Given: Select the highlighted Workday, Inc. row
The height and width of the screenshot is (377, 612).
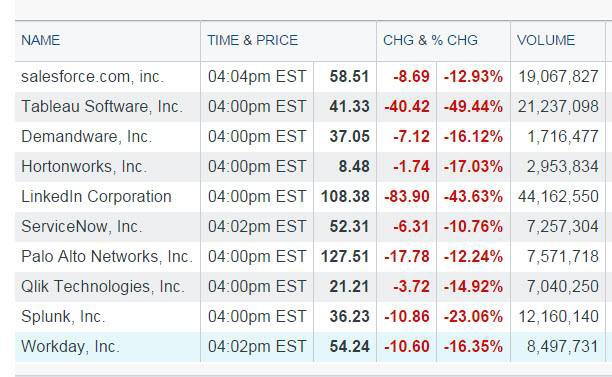Looking at the screenshot, I should point(310,347).
